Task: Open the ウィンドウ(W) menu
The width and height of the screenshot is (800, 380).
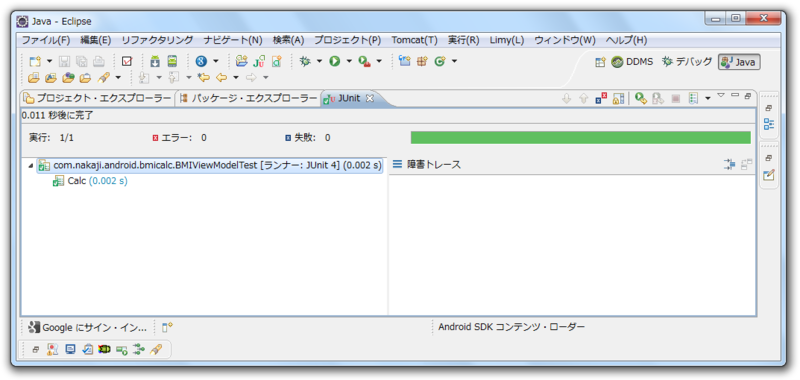Action: [x=565, y=40]
